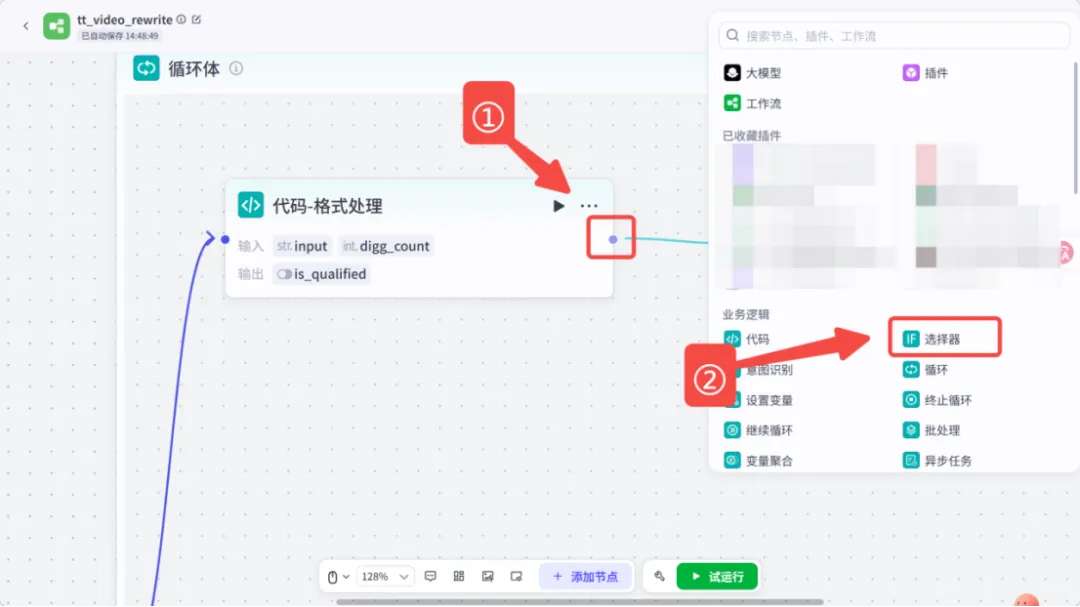Image resolution: width=1080 pixels, height=607 pixels.
Task: Open the 插件 plugin option
Action: point(926,73)
